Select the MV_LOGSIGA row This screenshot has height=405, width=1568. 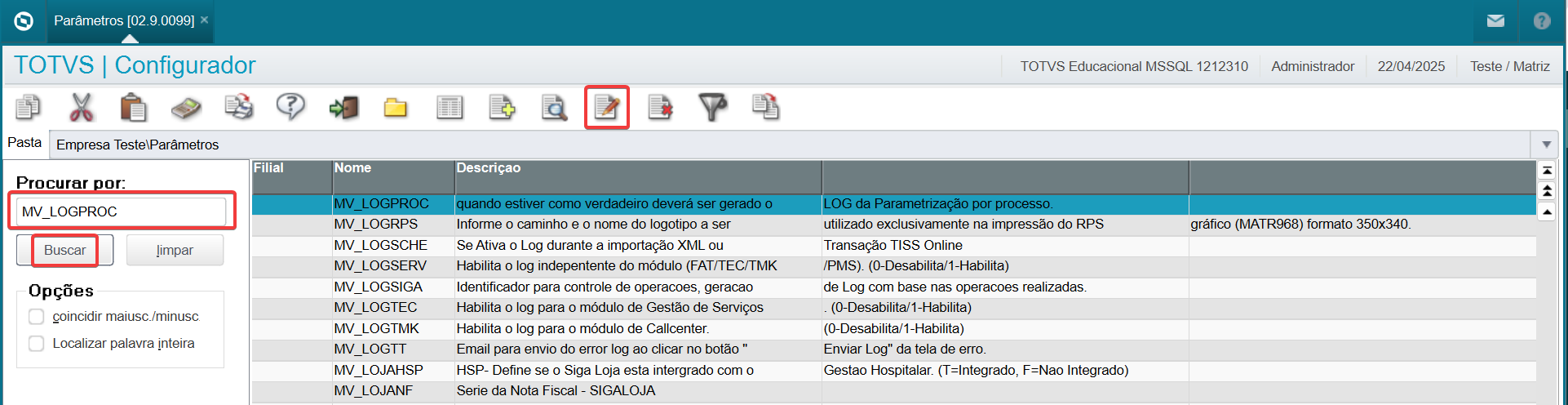[893, 287]
